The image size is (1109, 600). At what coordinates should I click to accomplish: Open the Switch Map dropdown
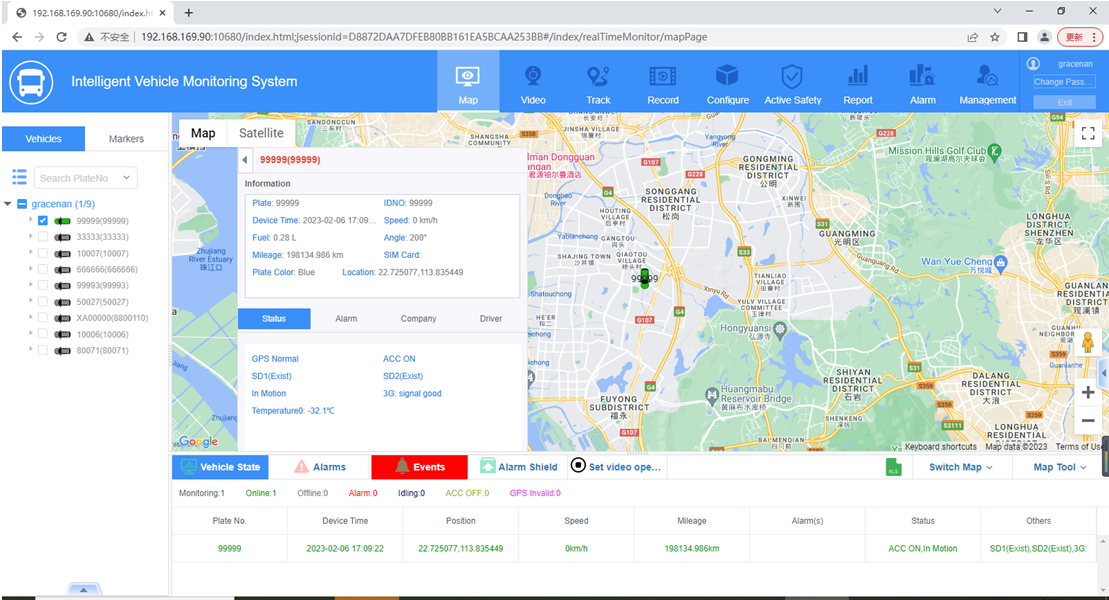pos(960,467)
